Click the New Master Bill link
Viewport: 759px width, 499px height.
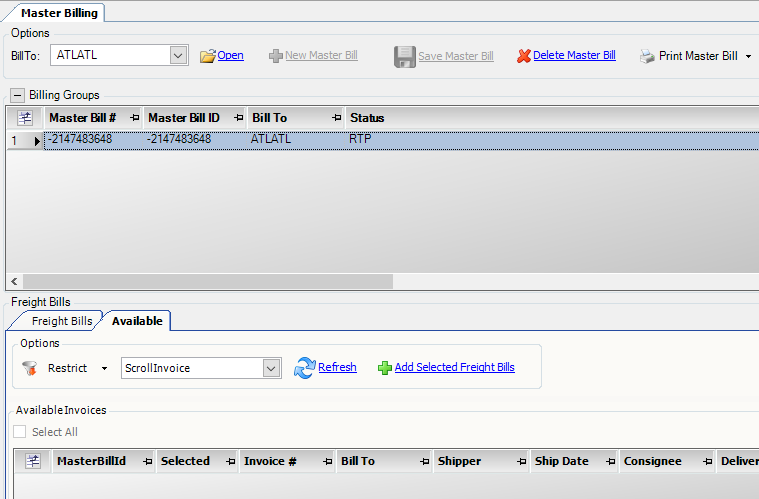pos(321,56)
